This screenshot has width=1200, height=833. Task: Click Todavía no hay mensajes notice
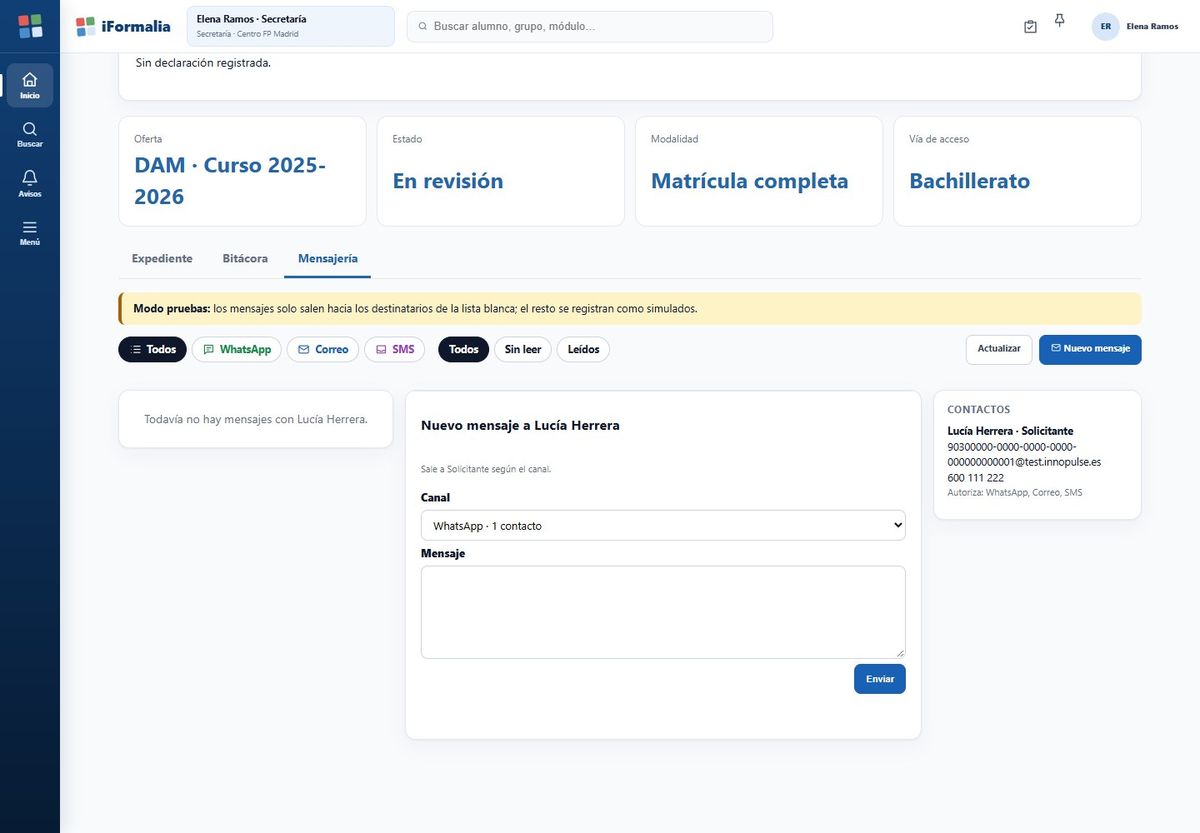click(x=256, y=419)
